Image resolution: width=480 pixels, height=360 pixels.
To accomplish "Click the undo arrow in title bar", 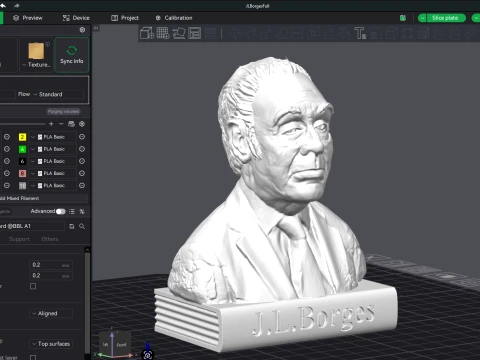I will tap(3, 6).
